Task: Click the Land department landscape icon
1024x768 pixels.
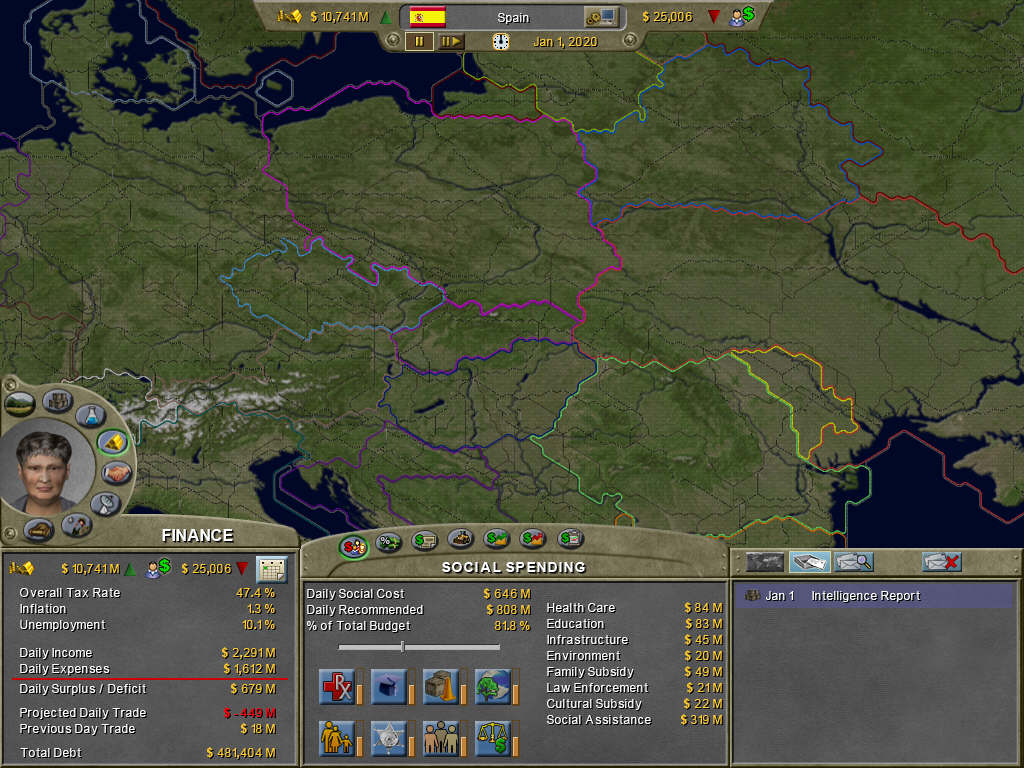Action: pos(20,404)
